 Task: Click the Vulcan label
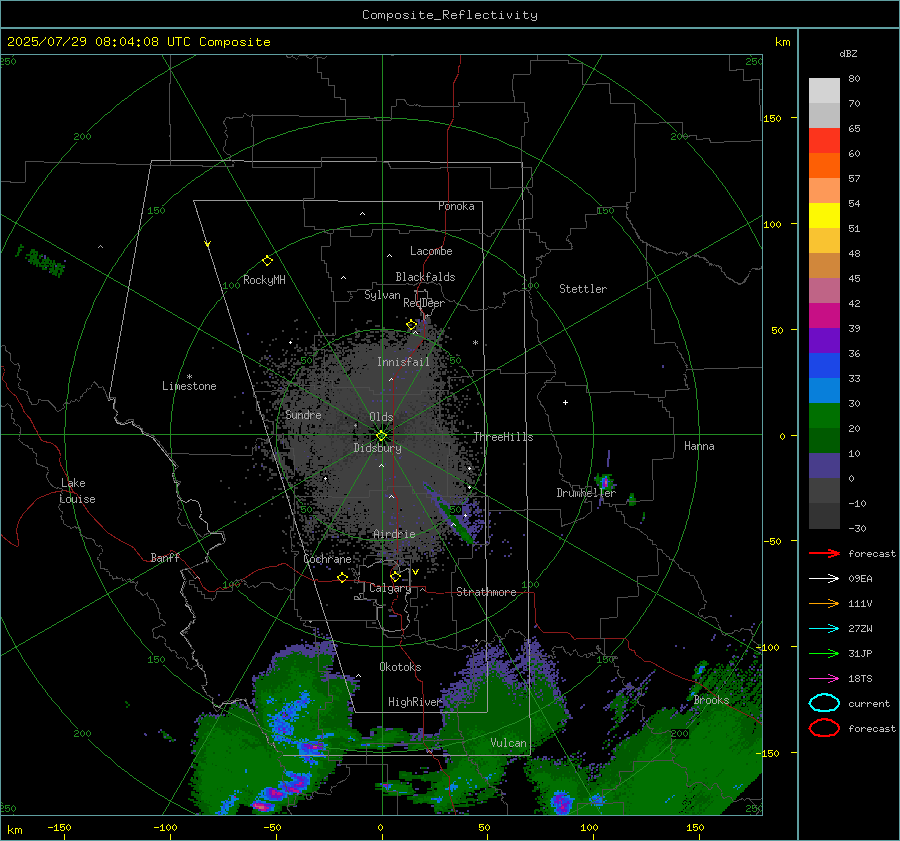tap(508, 743)
